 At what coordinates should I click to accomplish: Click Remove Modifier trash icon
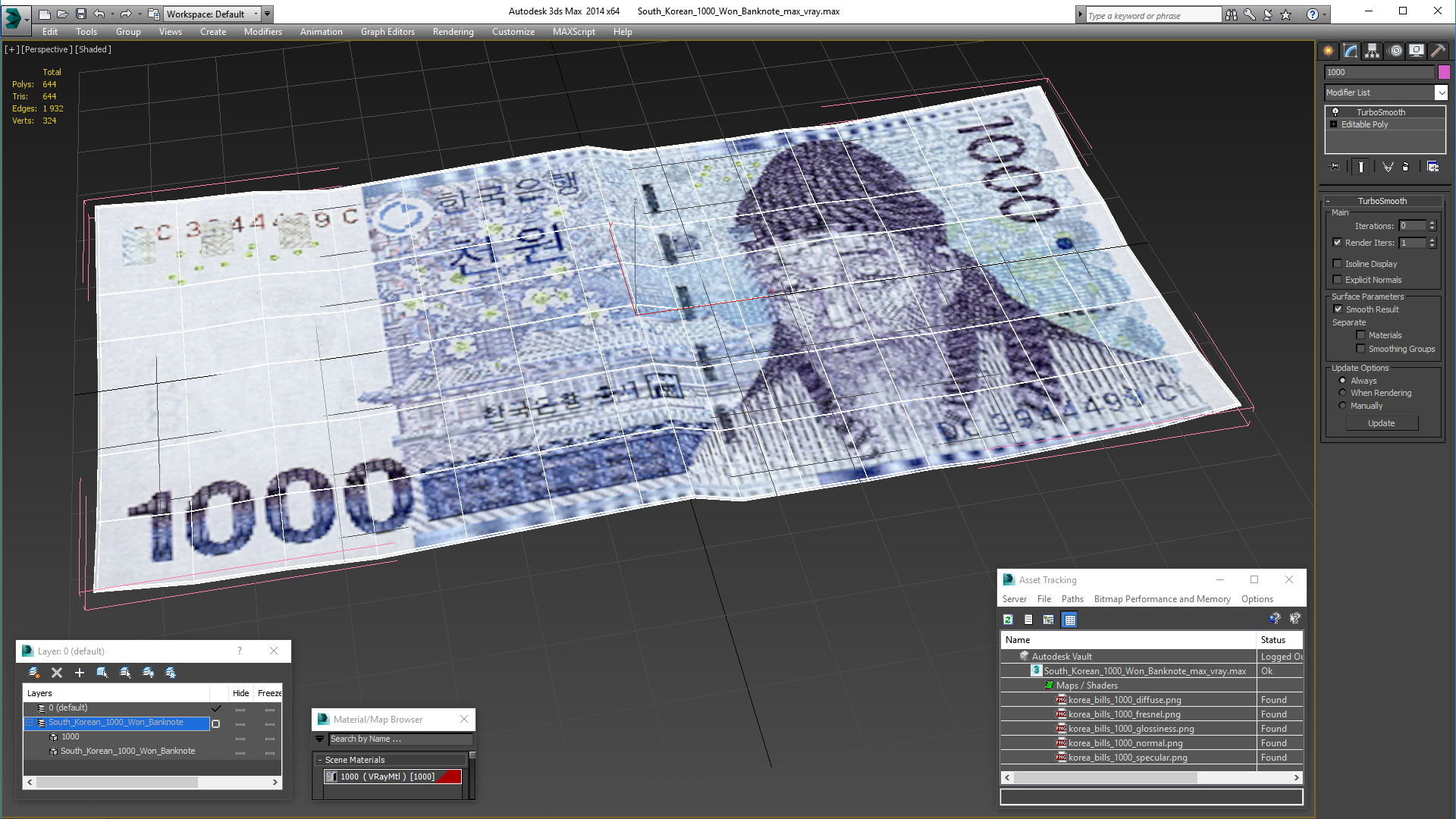click(x=1406, y=167)
